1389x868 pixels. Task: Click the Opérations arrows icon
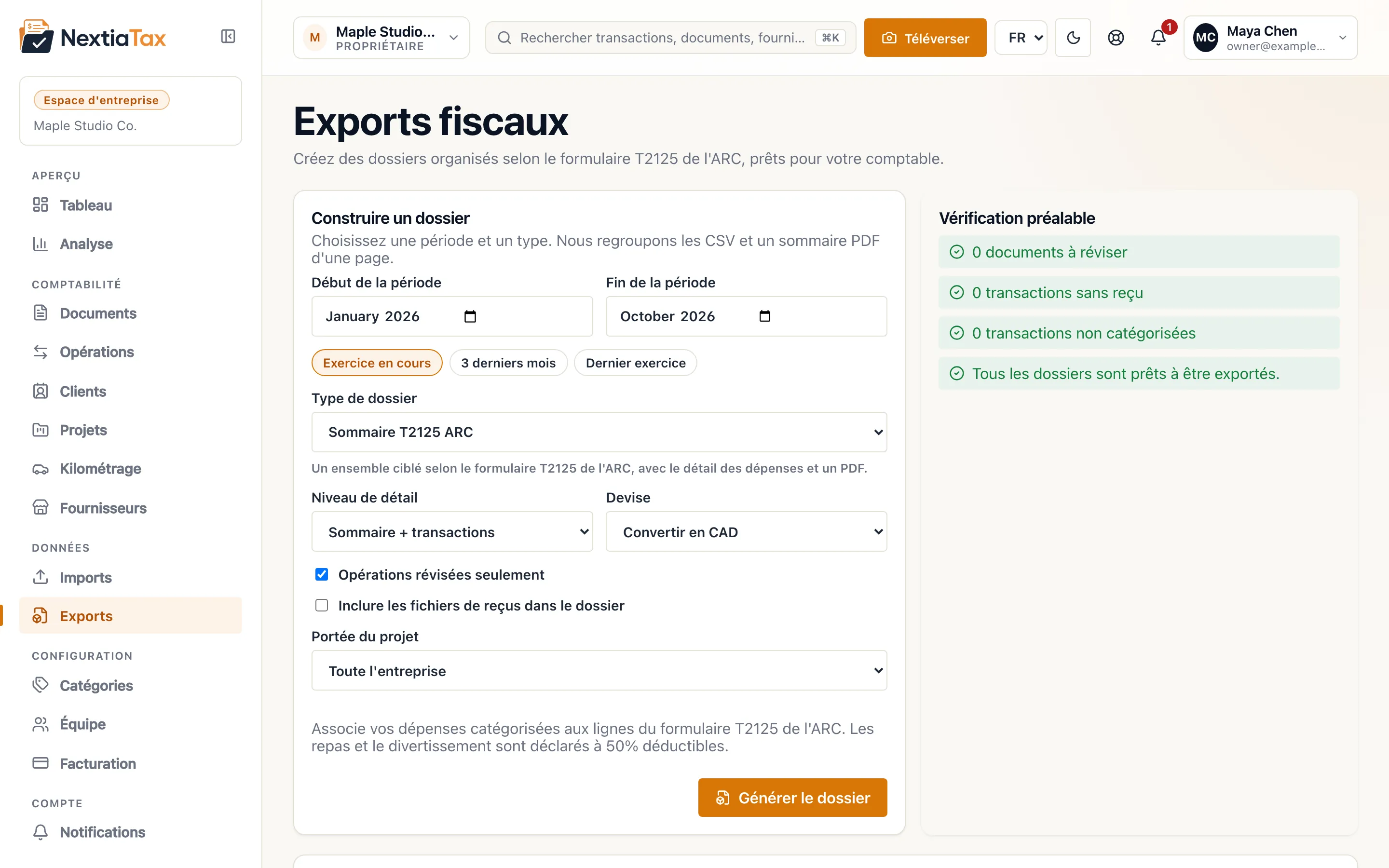coord(40,352)
